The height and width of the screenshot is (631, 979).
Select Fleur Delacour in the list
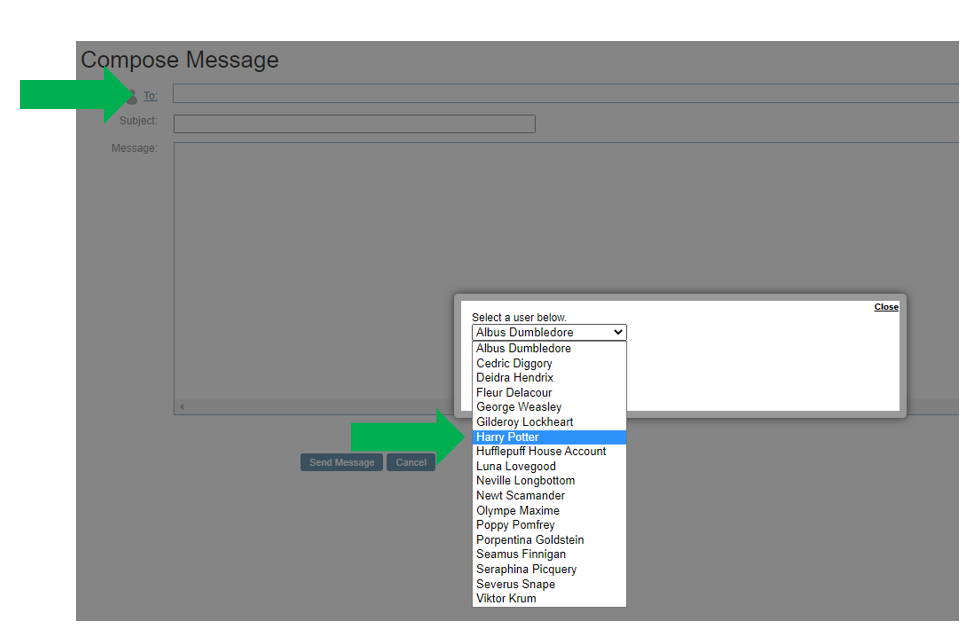tap(549, 393)
